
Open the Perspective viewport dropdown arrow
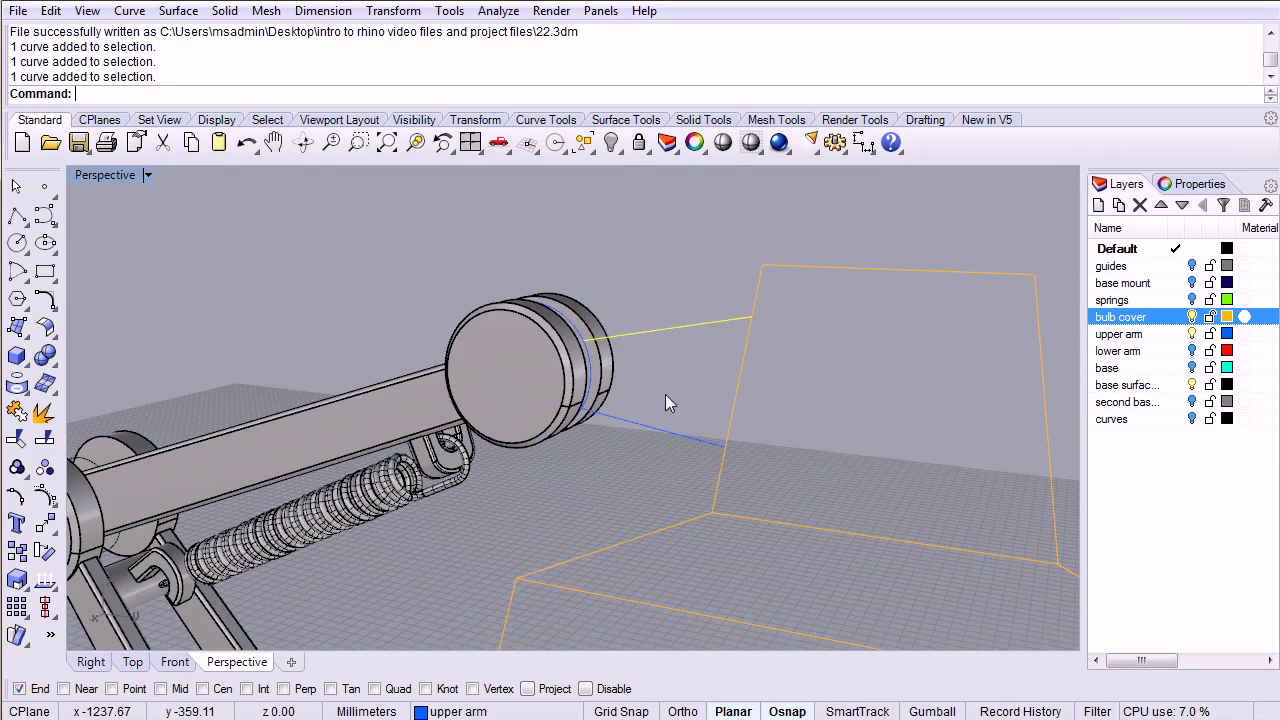point(147,175)
